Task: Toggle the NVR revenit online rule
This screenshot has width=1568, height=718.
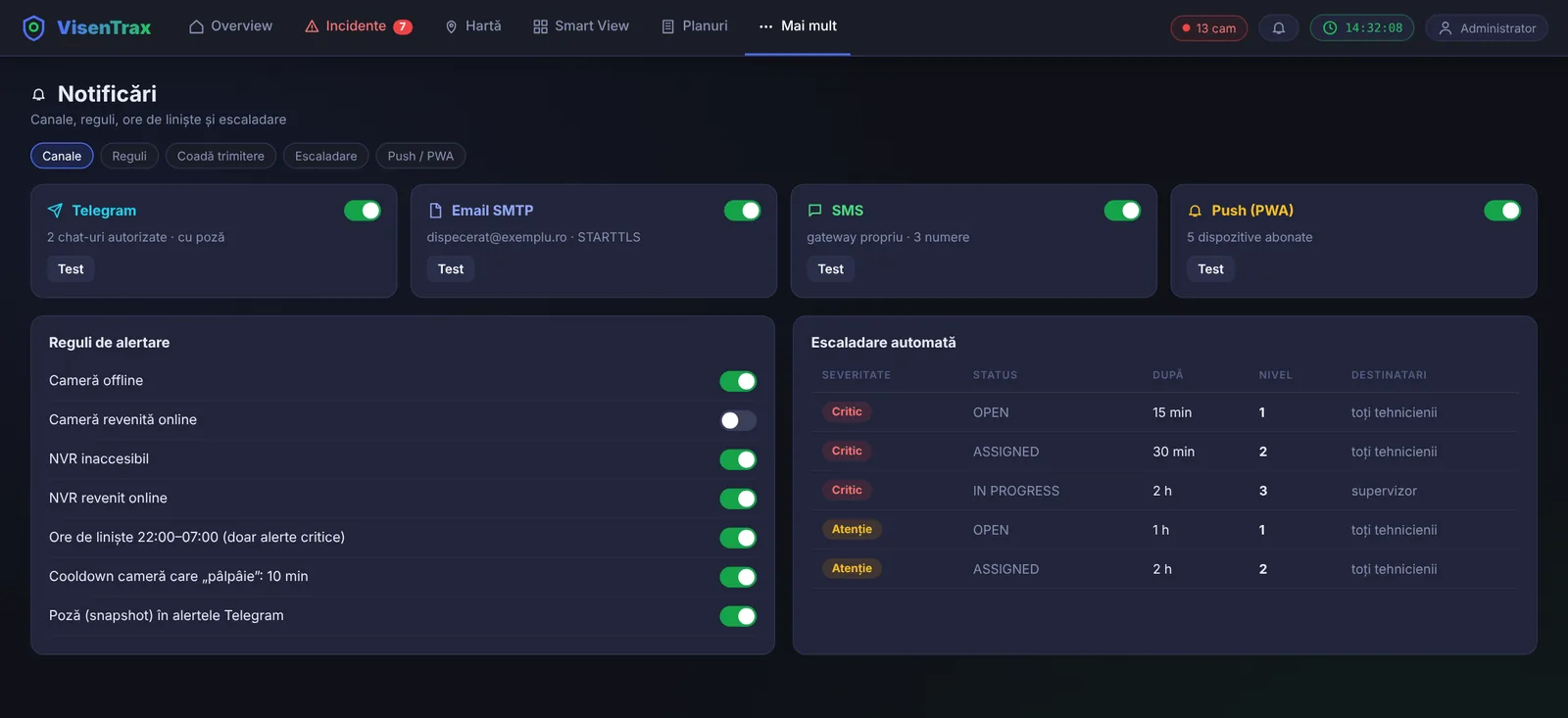Action: pos(738,499)
